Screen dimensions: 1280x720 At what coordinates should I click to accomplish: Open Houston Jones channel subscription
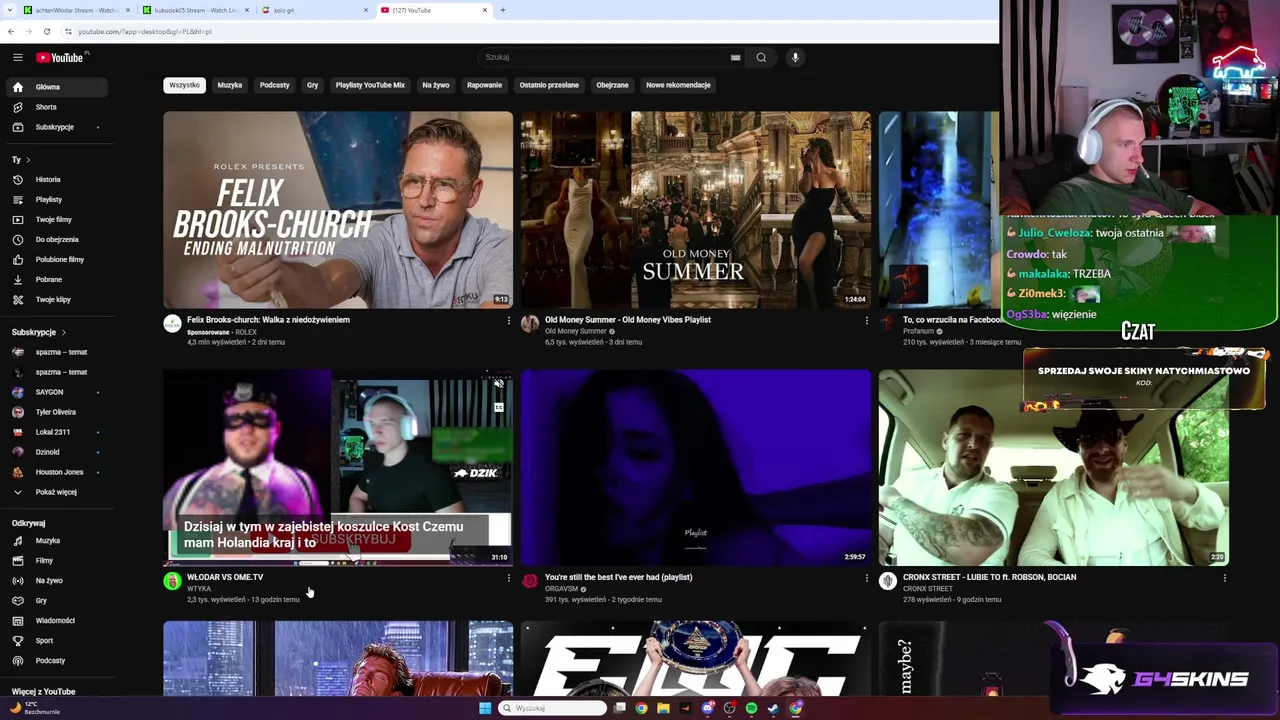point(56,472)
